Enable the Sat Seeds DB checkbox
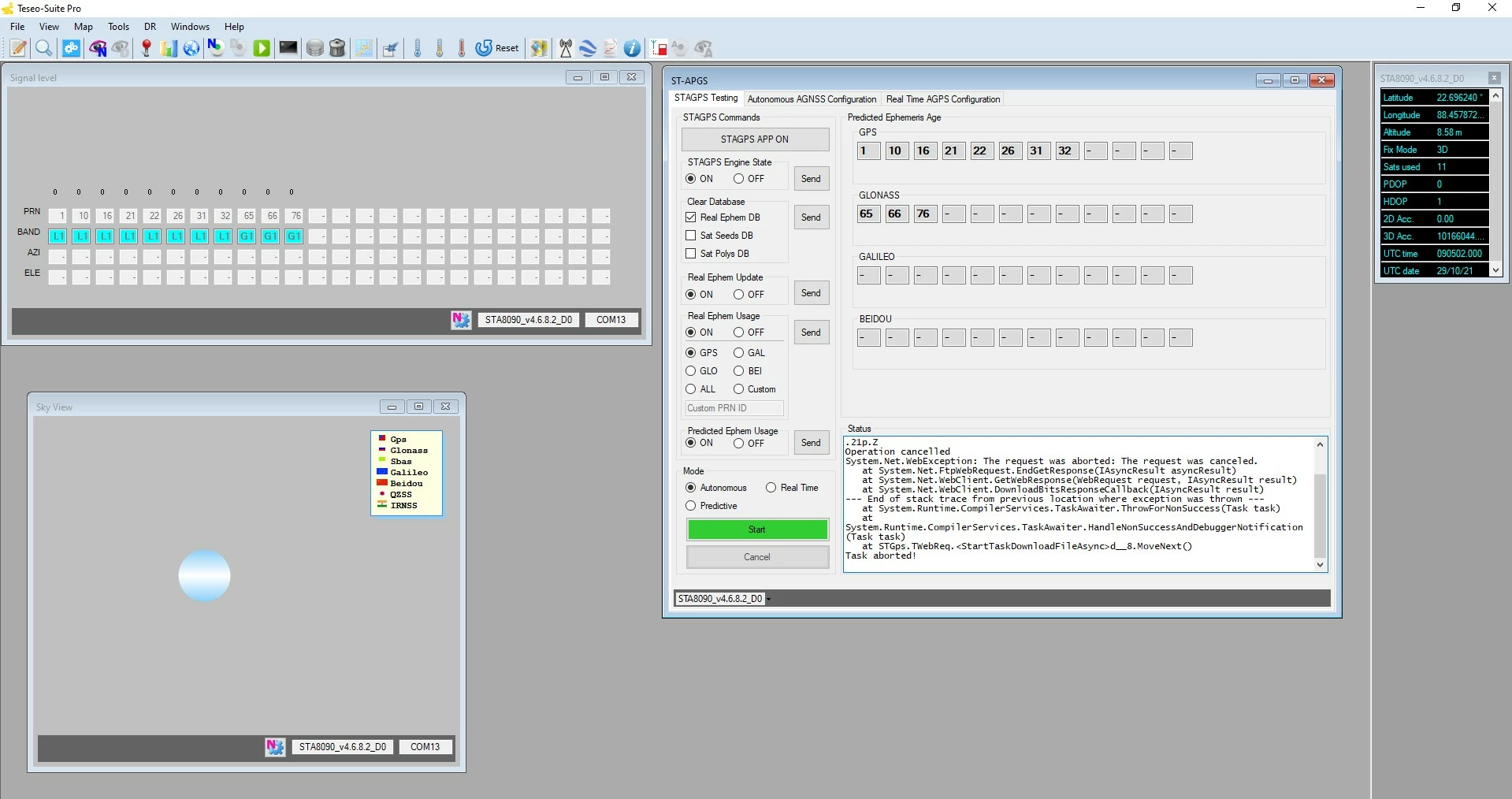 tap(691, 236)
